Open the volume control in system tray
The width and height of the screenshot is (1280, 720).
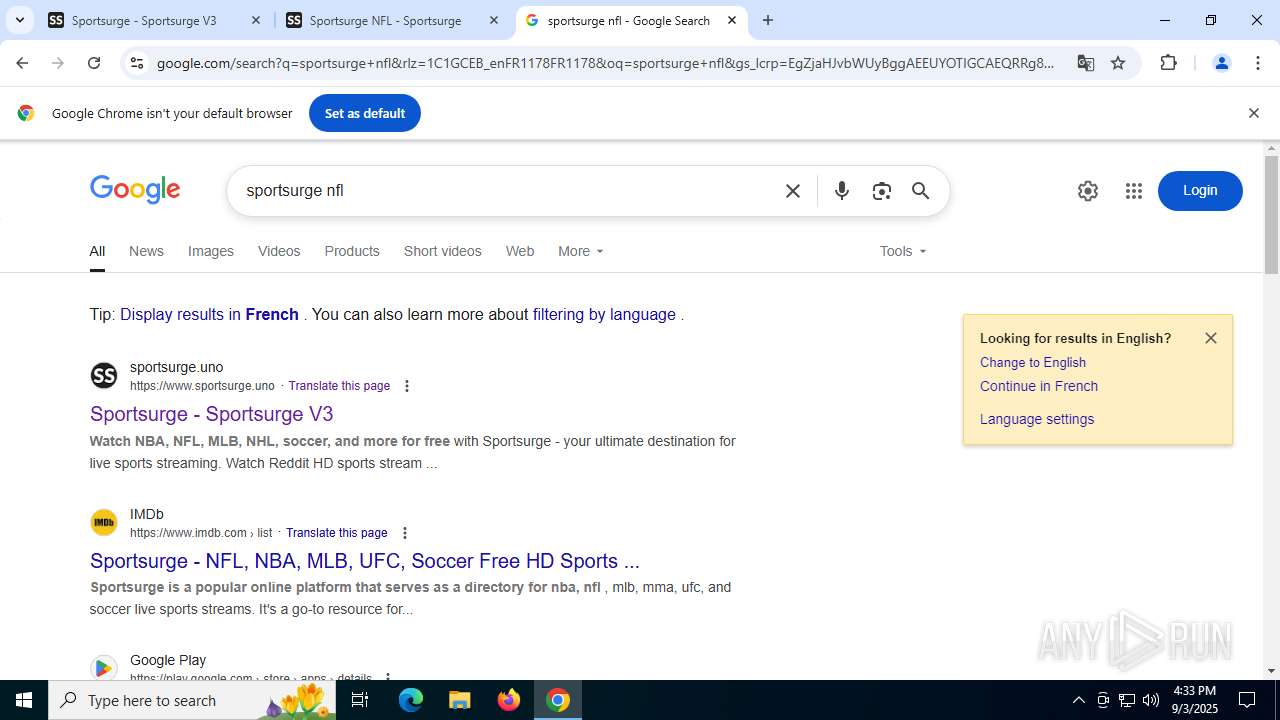pyautogui.click(x=1151, y=700)
